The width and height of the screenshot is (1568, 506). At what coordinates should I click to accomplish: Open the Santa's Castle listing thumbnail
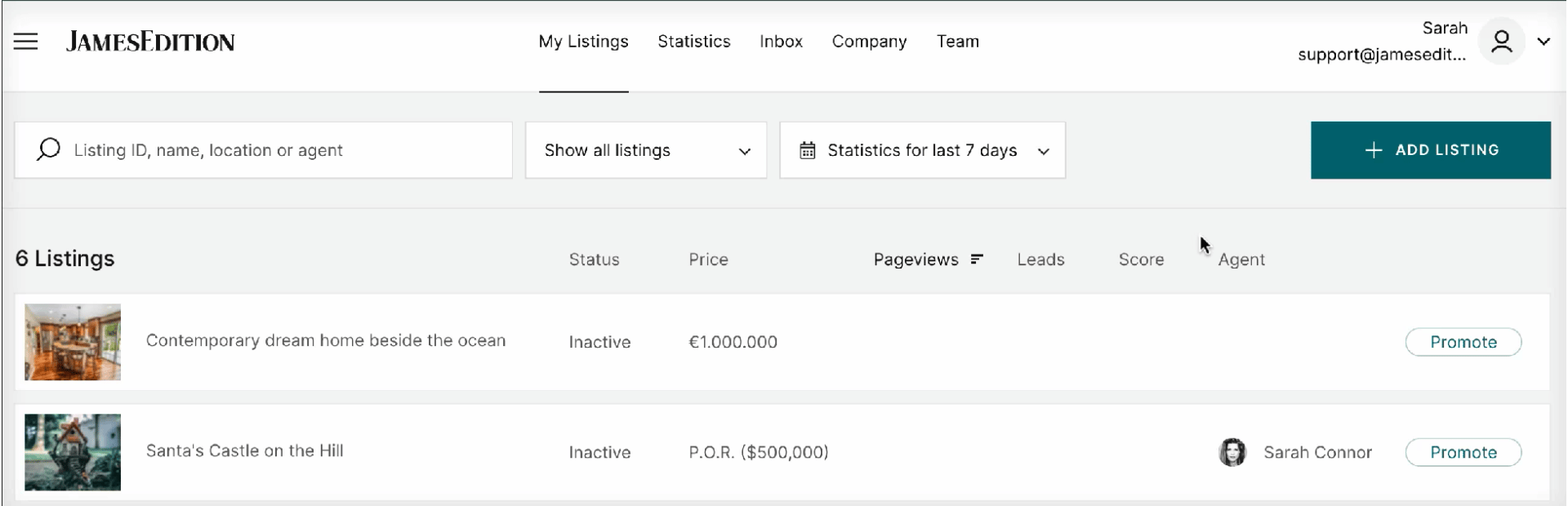click(73, 452)
